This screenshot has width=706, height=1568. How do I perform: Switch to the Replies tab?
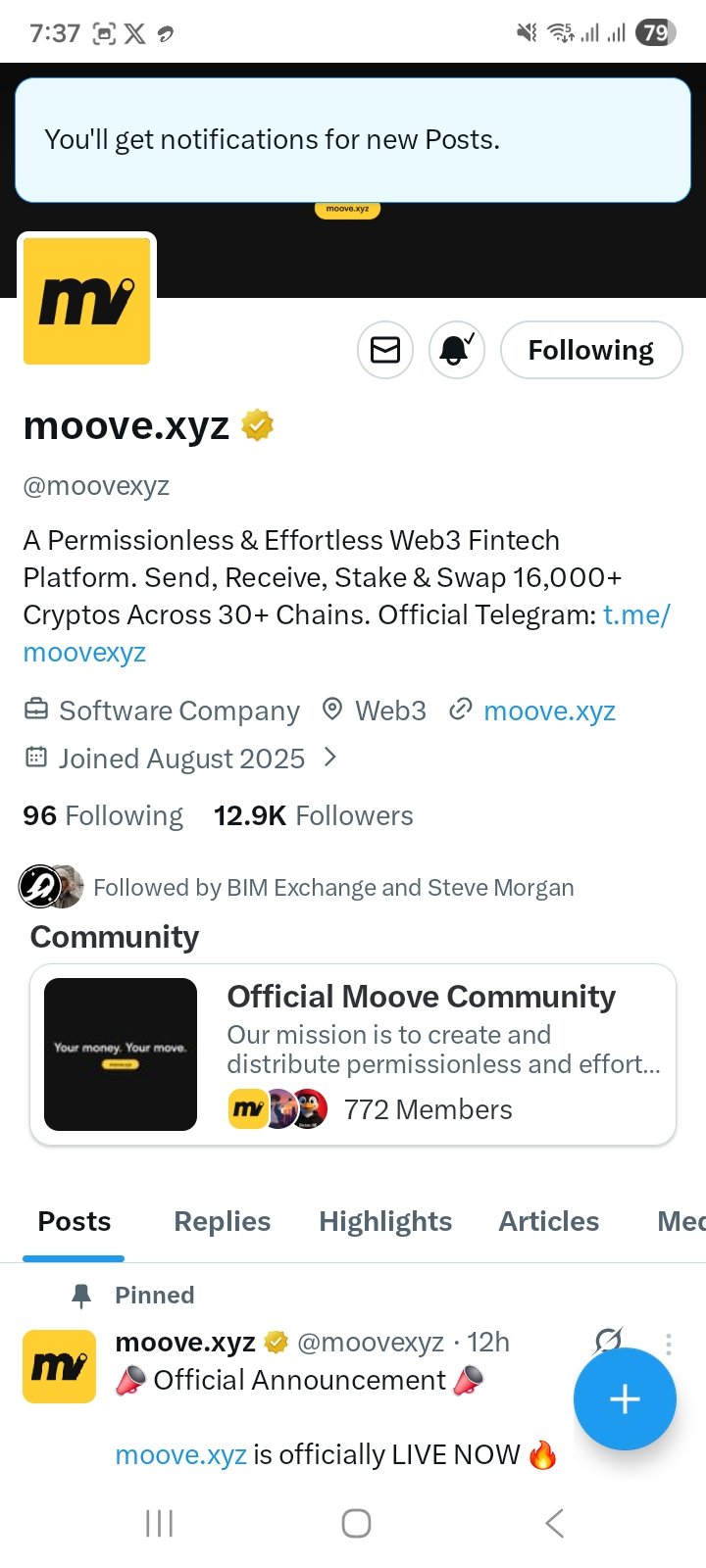(x=223, y=1221)
